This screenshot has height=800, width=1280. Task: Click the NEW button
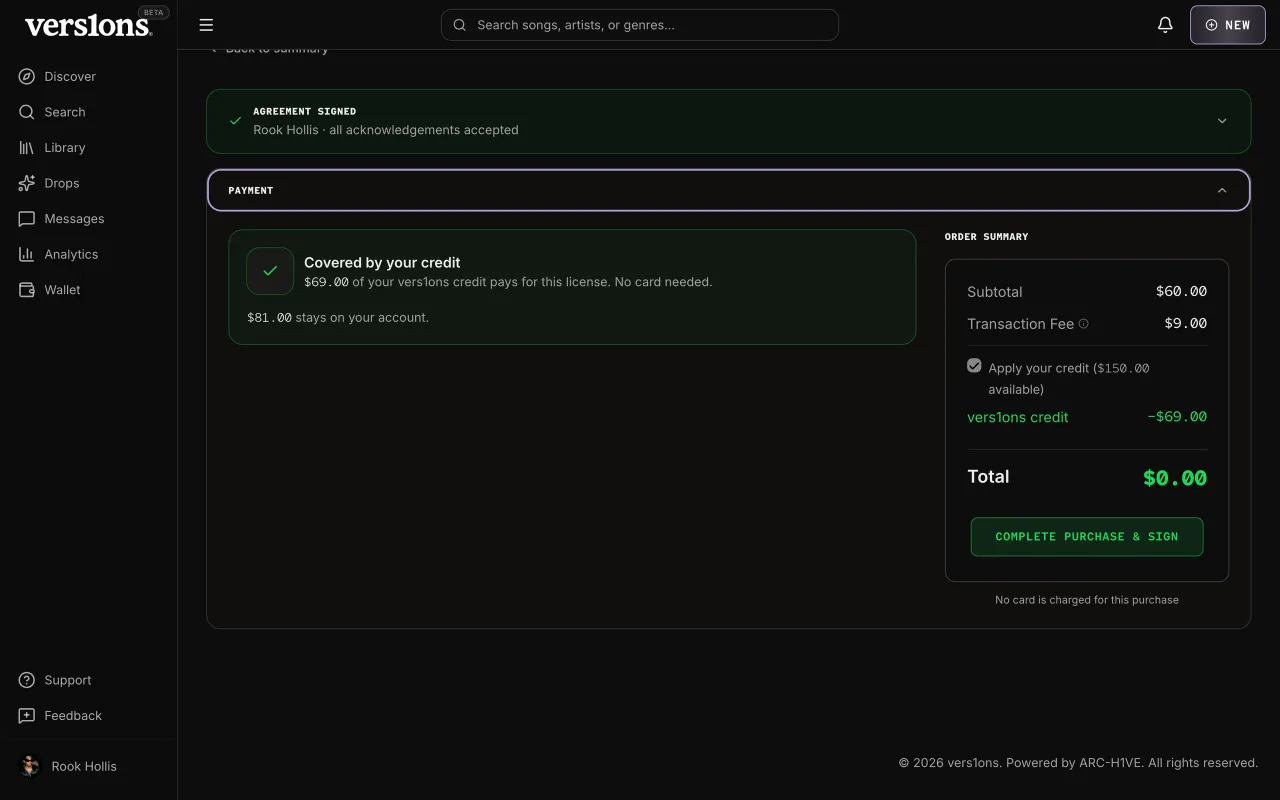[x=1228, y=25]
